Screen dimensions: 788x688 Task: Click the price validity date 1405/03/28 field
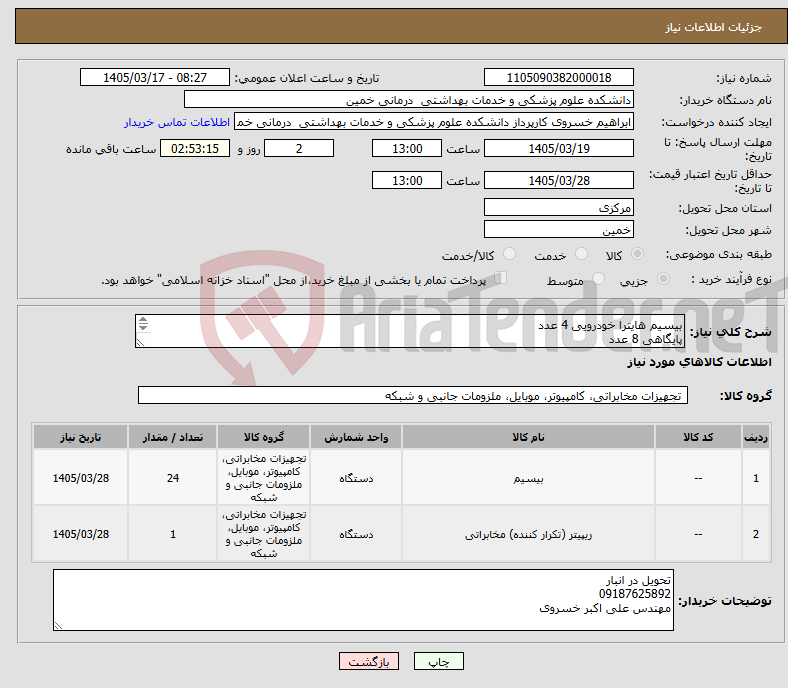click(559, 180)
